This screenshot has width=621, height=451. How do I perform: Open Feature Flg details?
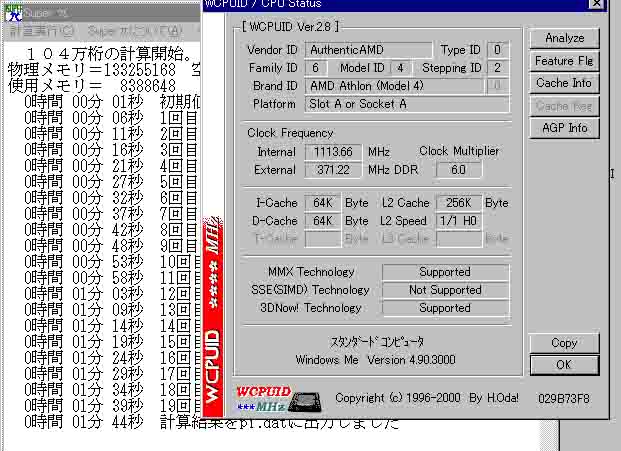coord(564,61)
